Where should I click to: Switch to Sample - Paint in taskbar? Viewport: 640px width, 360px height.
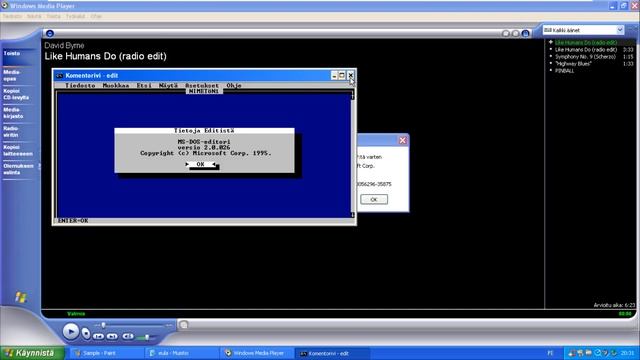(106, 353)
